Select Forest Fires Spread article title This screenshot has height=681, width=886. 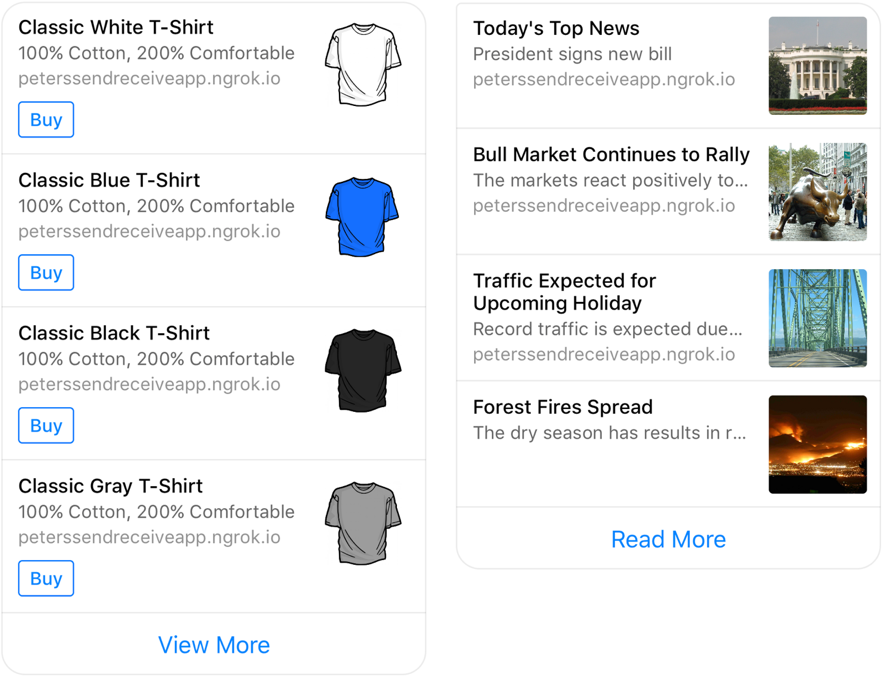(x=563, y=406)
